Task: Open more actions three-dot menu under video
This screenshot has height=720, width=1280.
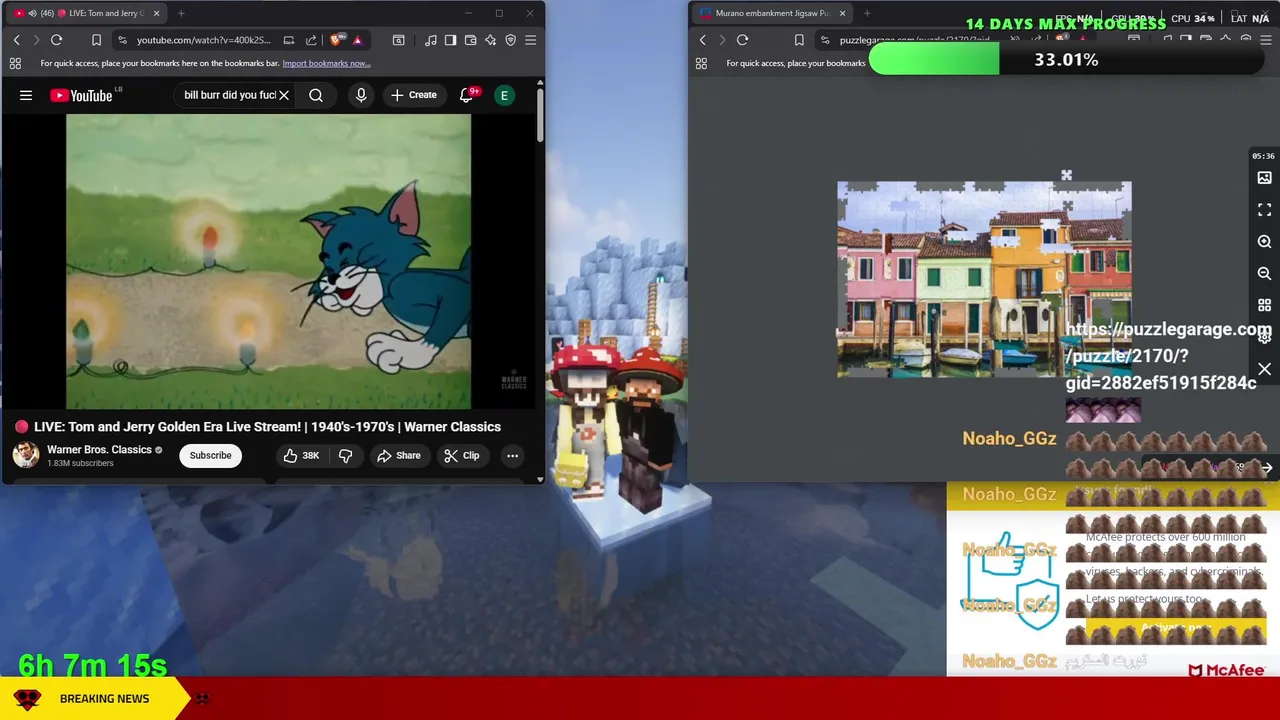Action: point(512,456)
